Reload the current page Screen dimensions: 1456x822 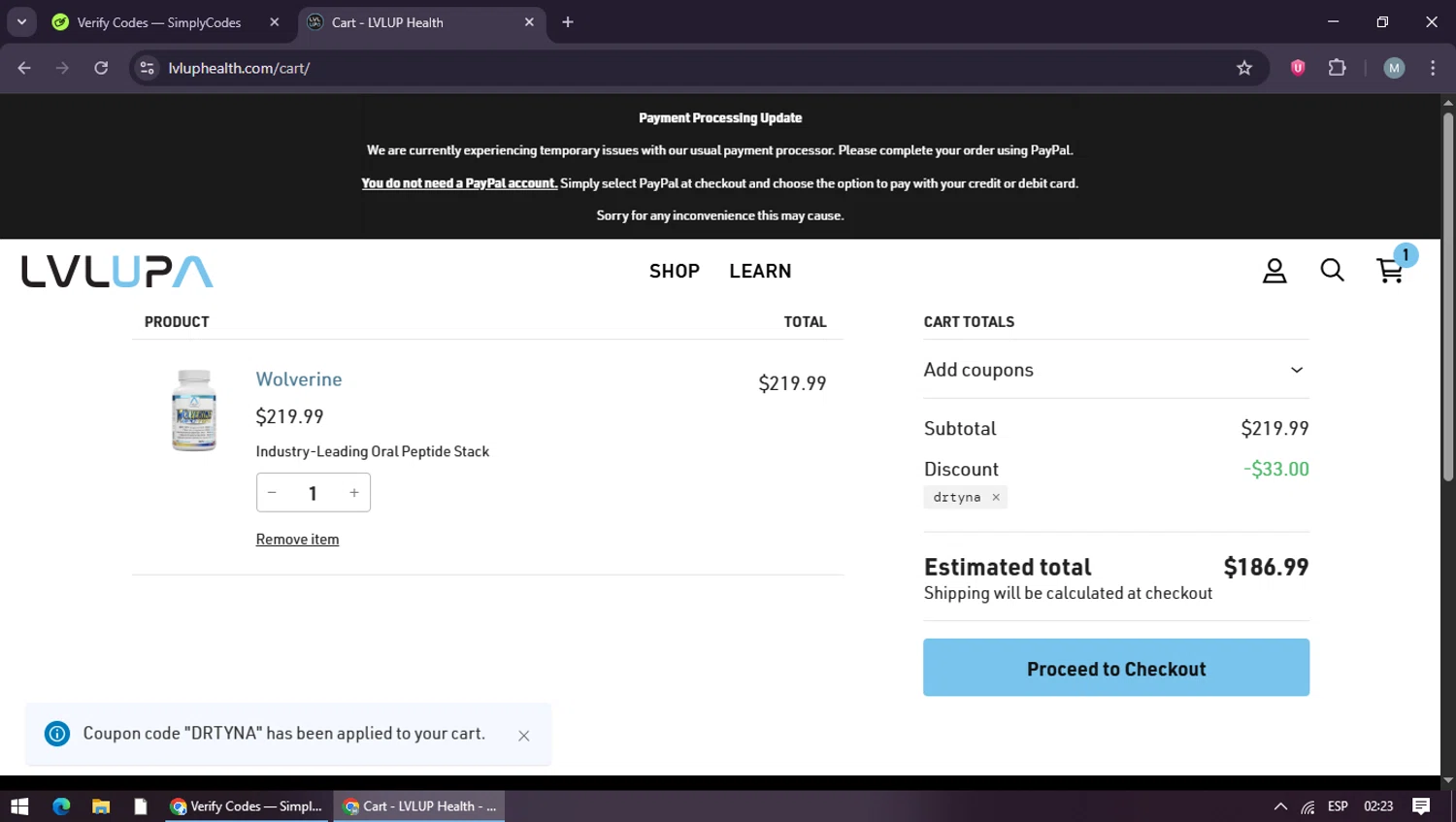coord(101,68)
